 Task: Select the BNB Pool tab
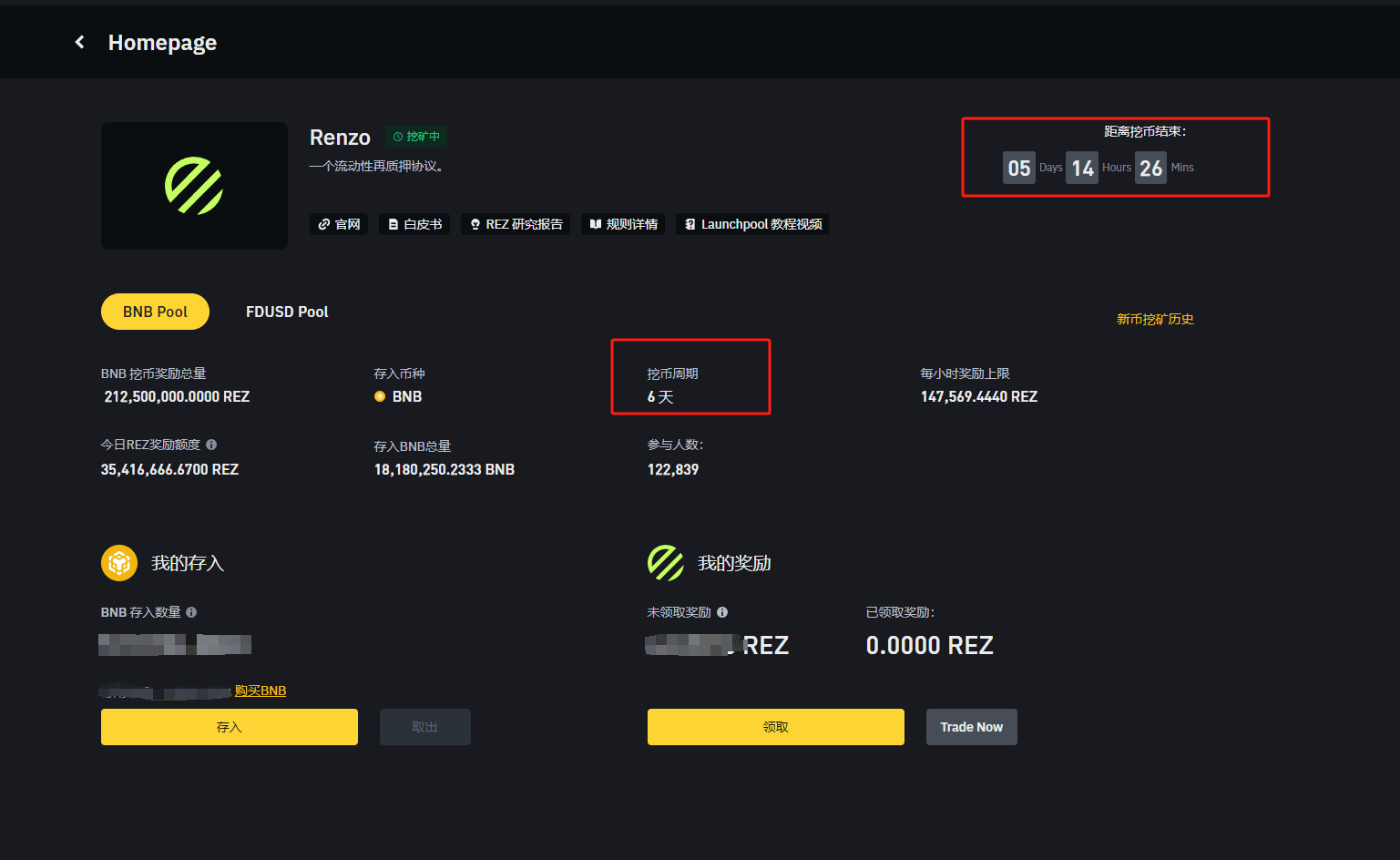click(x=155, y=312)
